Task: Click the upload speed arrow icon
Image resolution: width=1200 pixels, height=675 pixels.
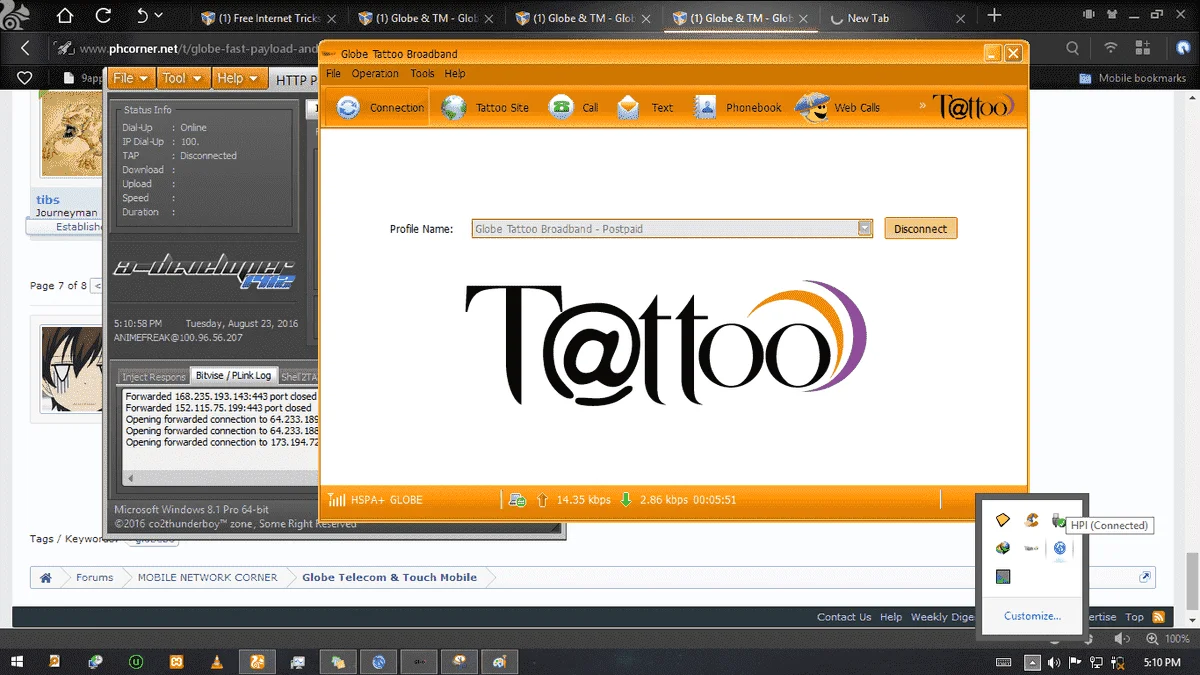Action: (542, 499)
